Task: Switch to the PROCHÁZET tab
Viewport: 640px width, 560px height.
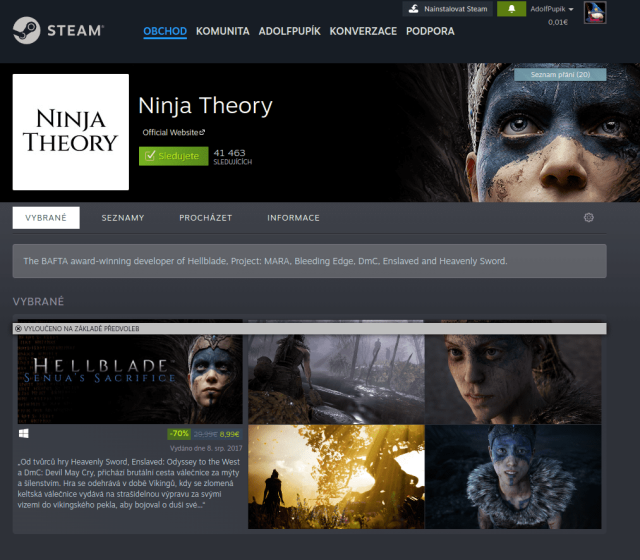Action: pos(205,218)
